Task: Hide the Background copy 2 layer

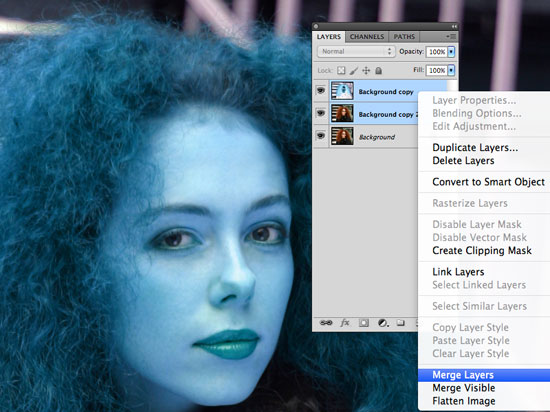Action: pos(321,113)
